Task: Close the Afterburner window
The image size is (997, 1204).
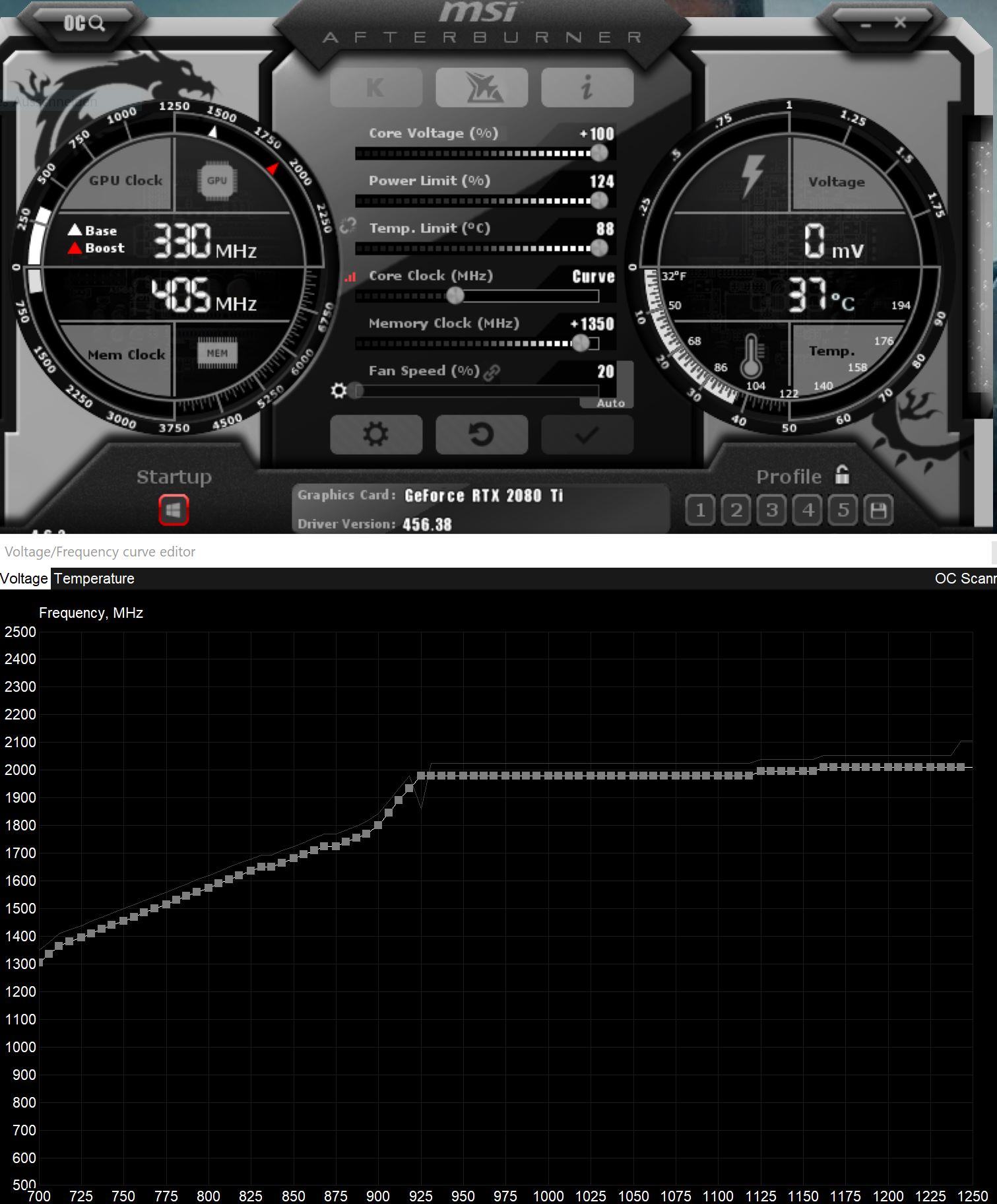Action: point(900,23)
